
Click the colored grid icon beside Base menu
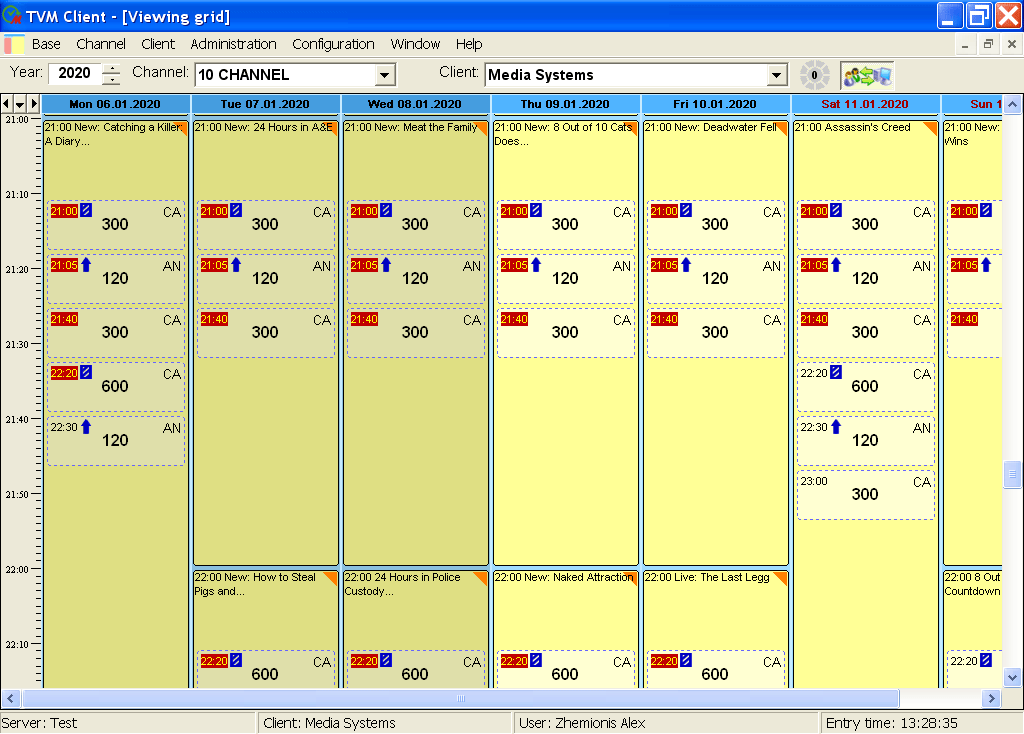coord(14,44)
